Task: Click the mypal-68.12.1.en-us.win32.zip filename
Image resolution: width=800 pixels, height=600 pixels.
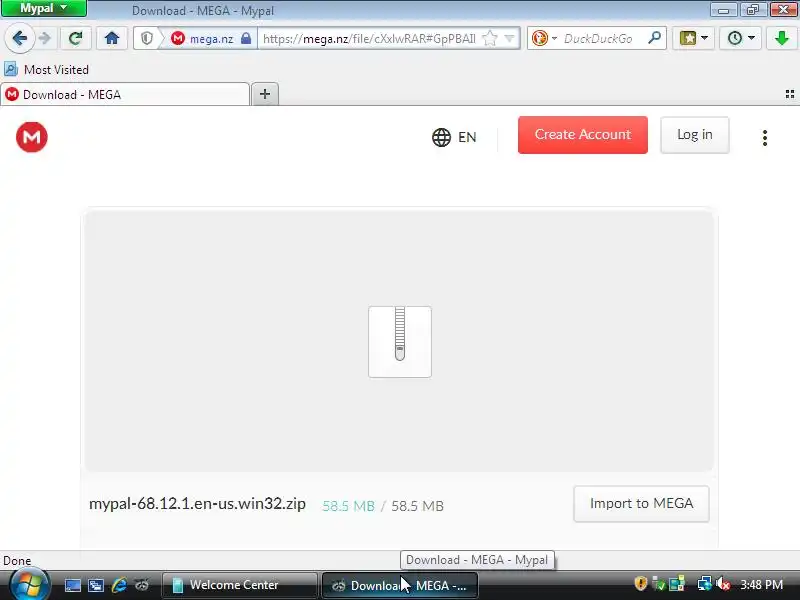Action: click(x=197, y=504)
